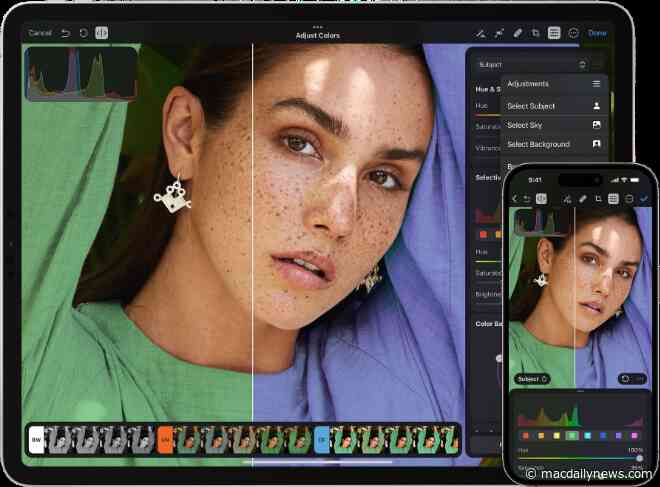Select the BW preset group label

[37, 440]
